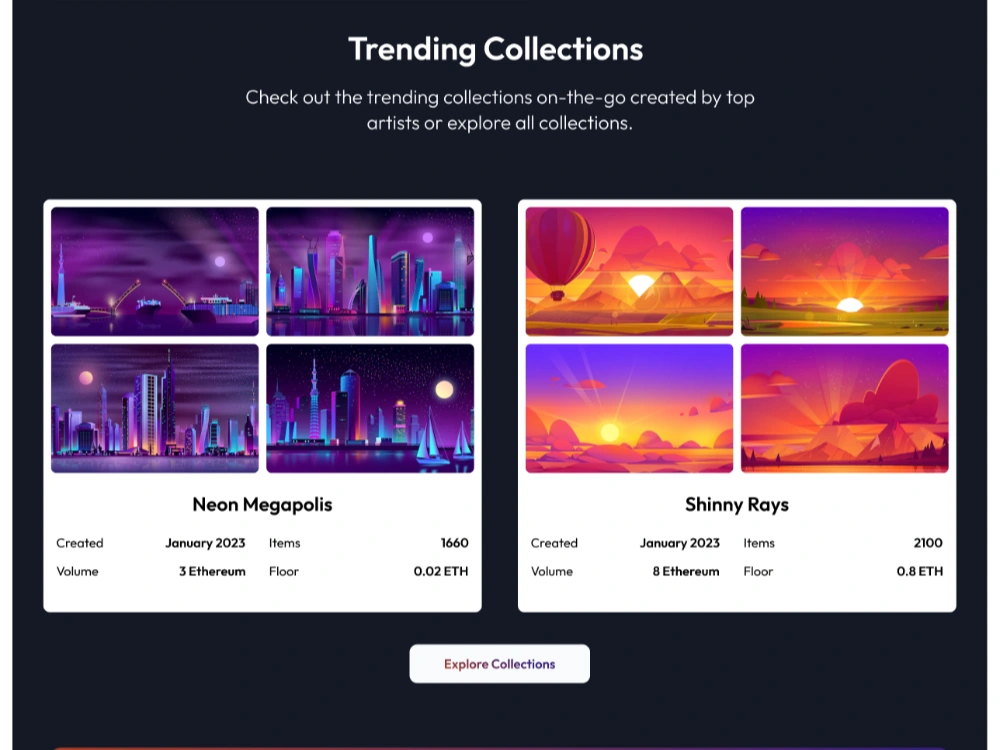Click the Floor label in Shinny Rays
The image size is (1000, 750).
758,571
